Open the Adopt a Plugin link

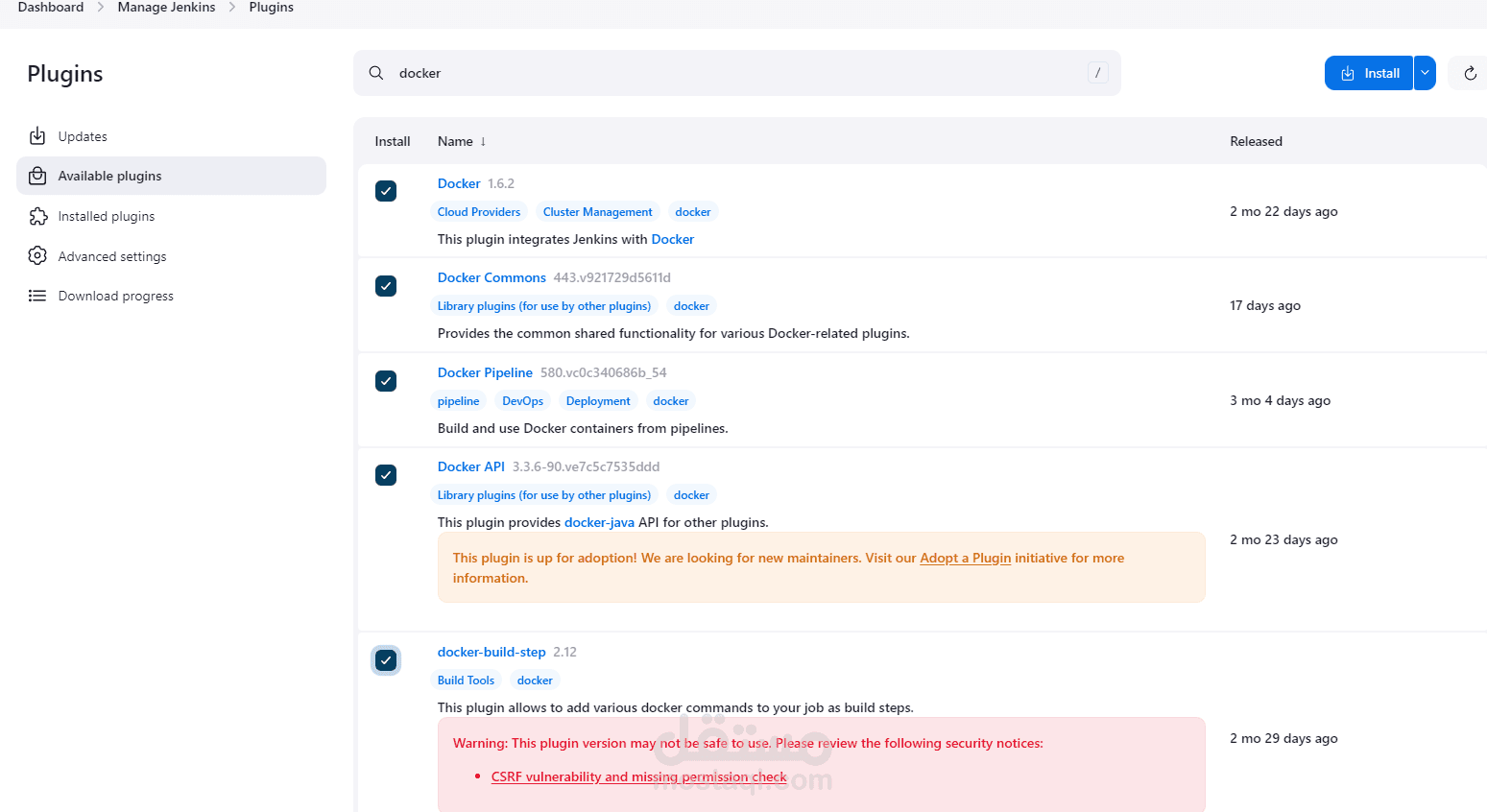pyautogui.click(x=966, y=558)
